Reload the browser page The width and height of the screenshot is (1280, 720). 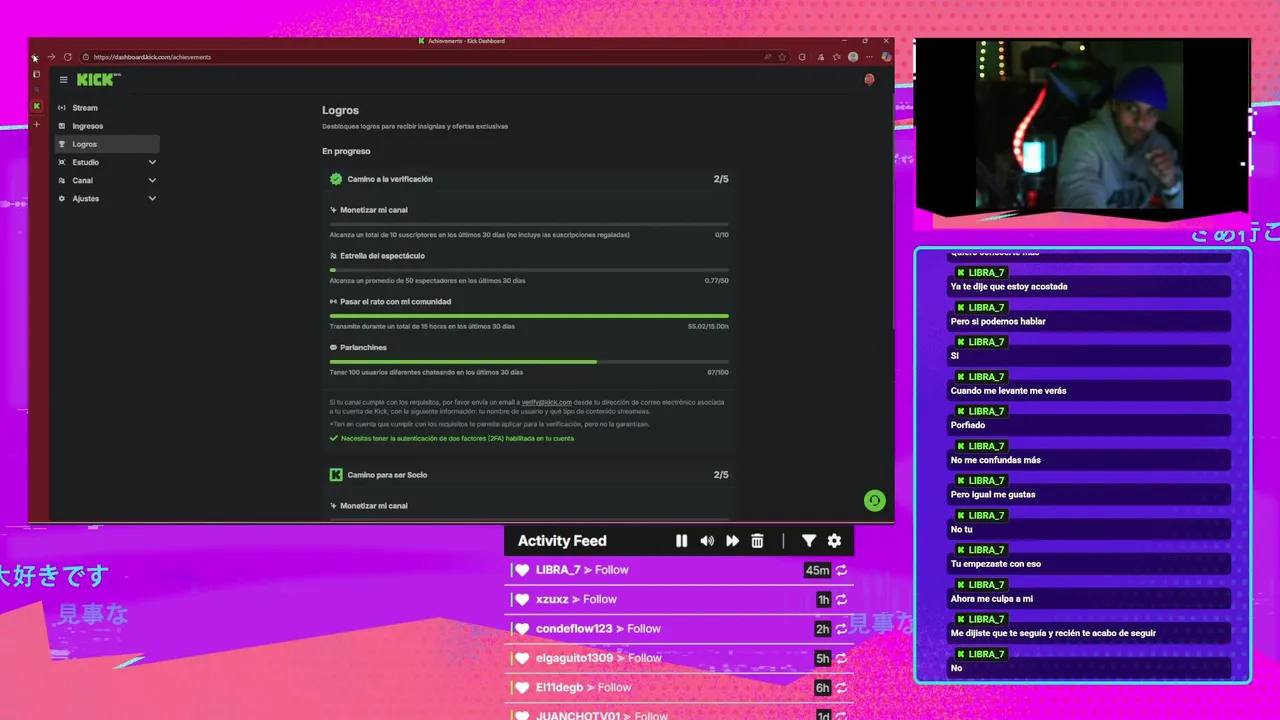[67, 57]
